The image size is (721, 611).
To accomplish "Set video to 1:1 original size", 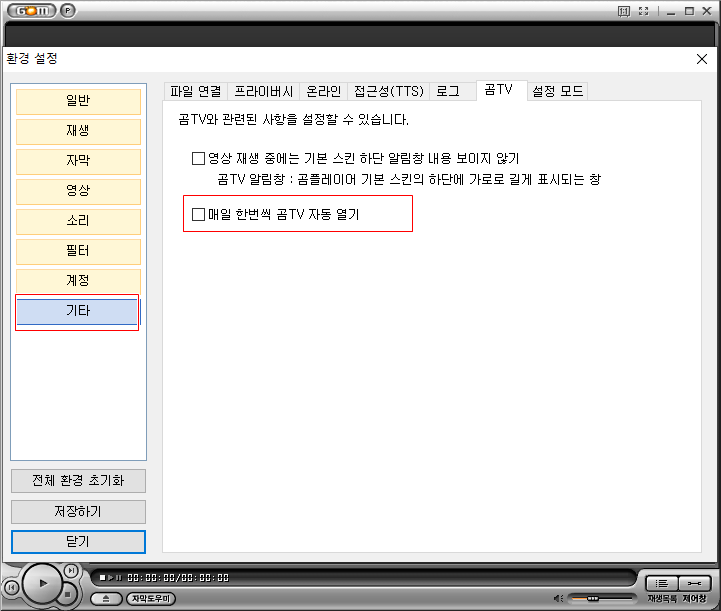I will click(x=624, y=11).
